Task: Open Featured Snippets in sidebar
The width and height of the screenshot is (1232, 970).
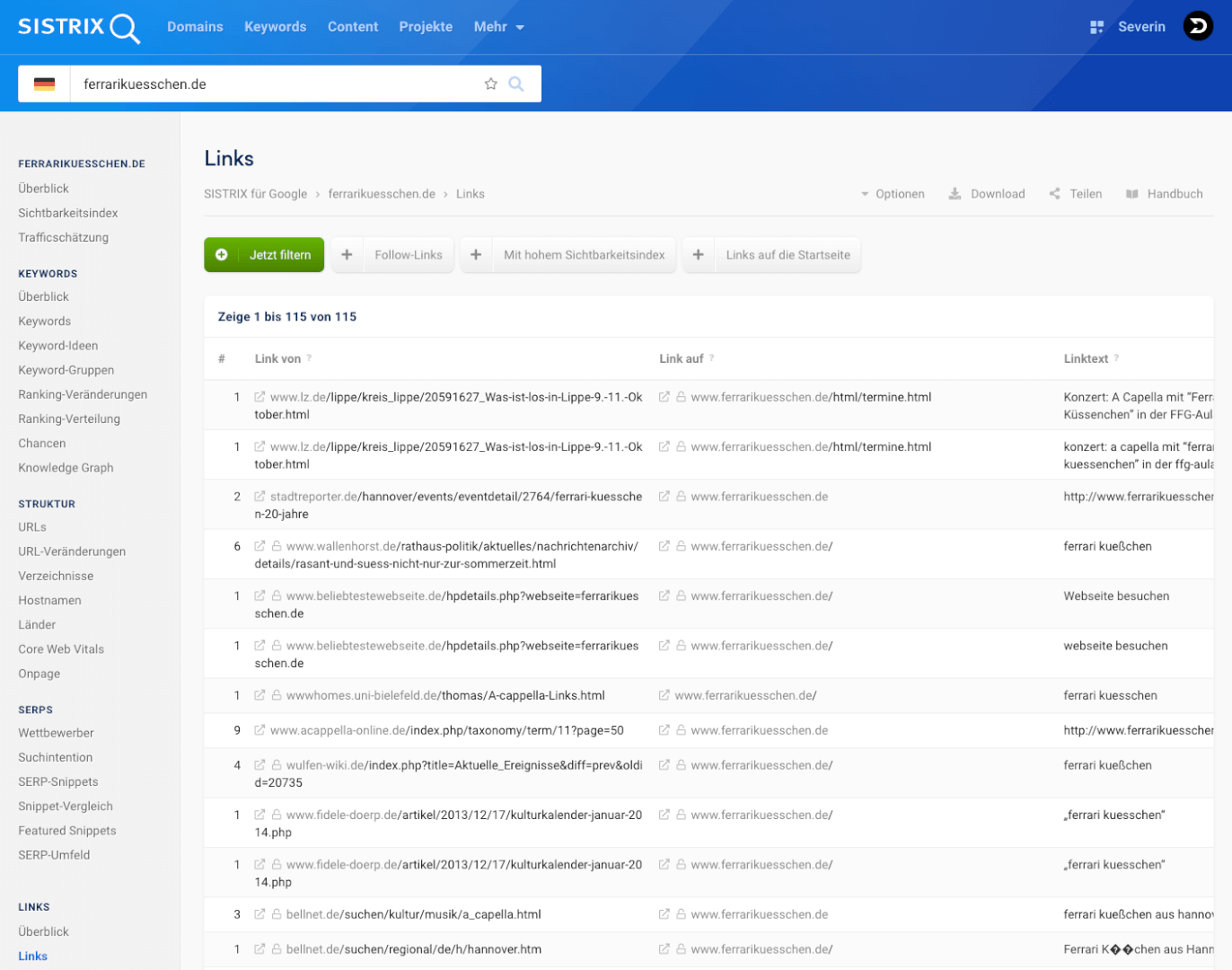Action: tap(67, 831)
